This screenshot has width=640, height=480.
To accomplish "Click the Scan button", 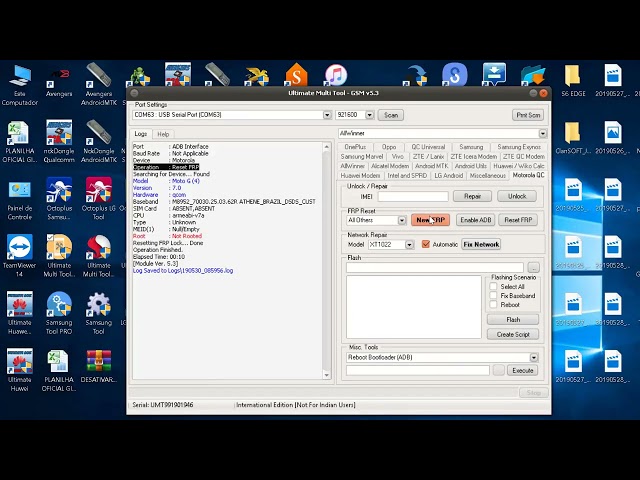I will tap(391, 115).
